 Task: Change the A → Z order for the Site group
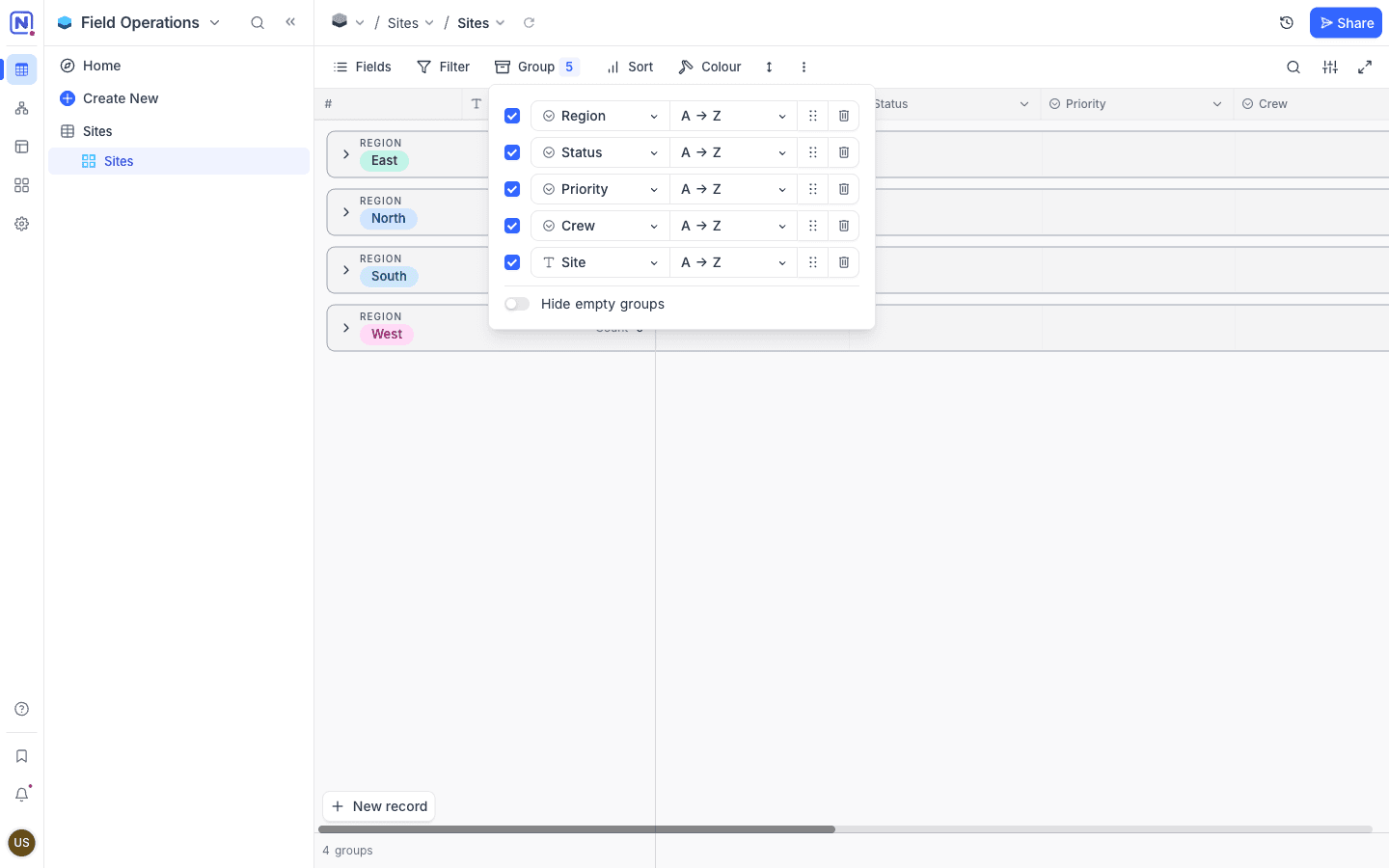tap(733, 262)
